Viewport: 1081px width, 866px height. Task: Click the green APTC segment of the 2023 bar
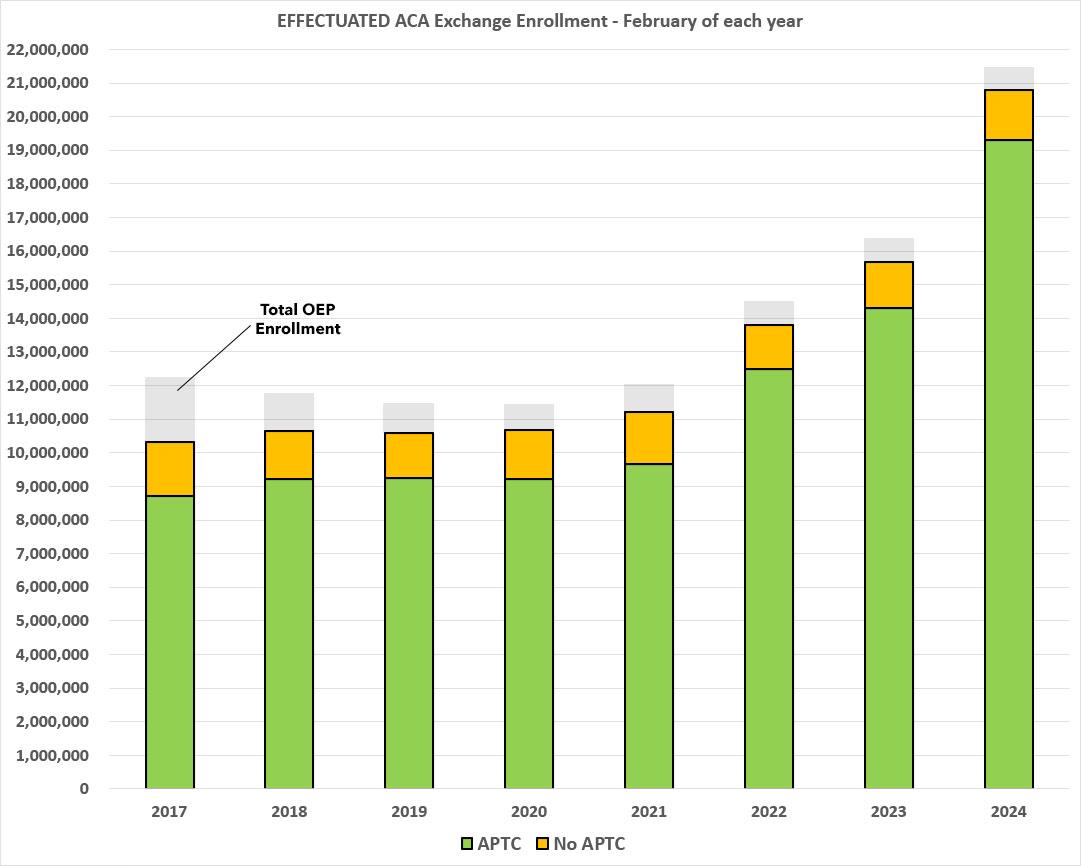click(x=888, y=548)
